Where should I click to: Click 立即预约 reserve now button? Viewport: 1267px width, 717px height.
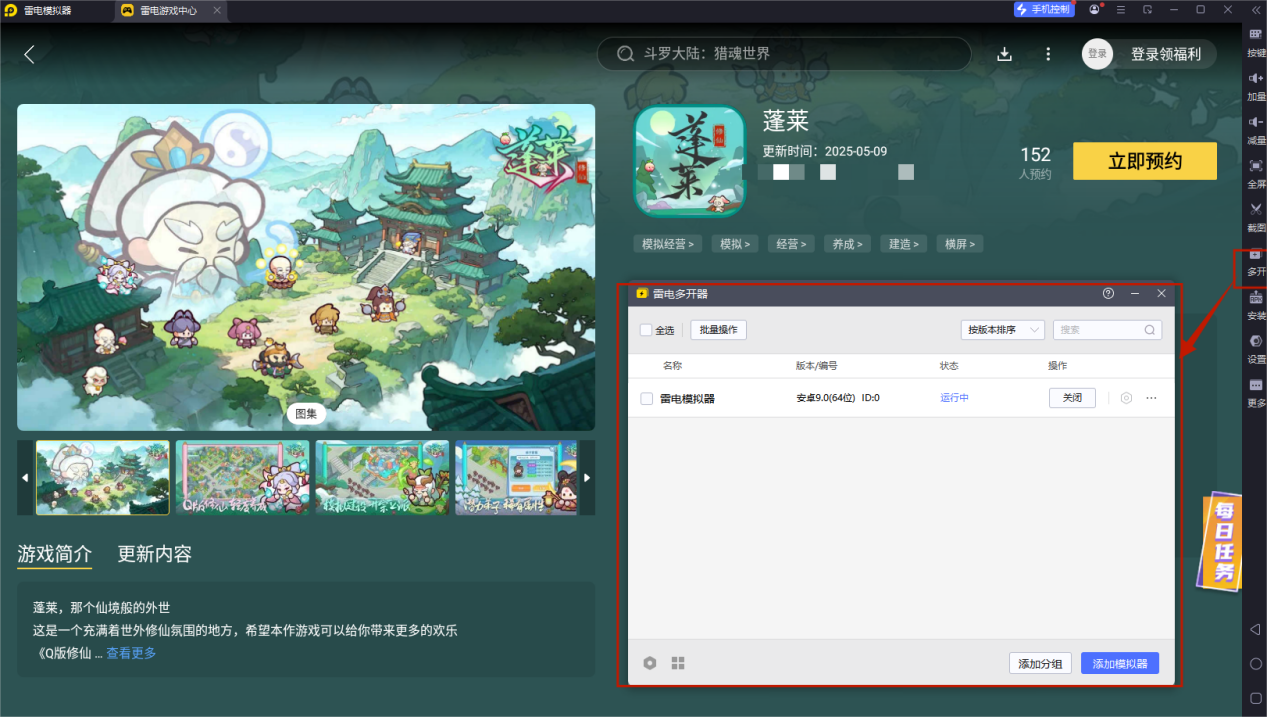click(1145, 161)
